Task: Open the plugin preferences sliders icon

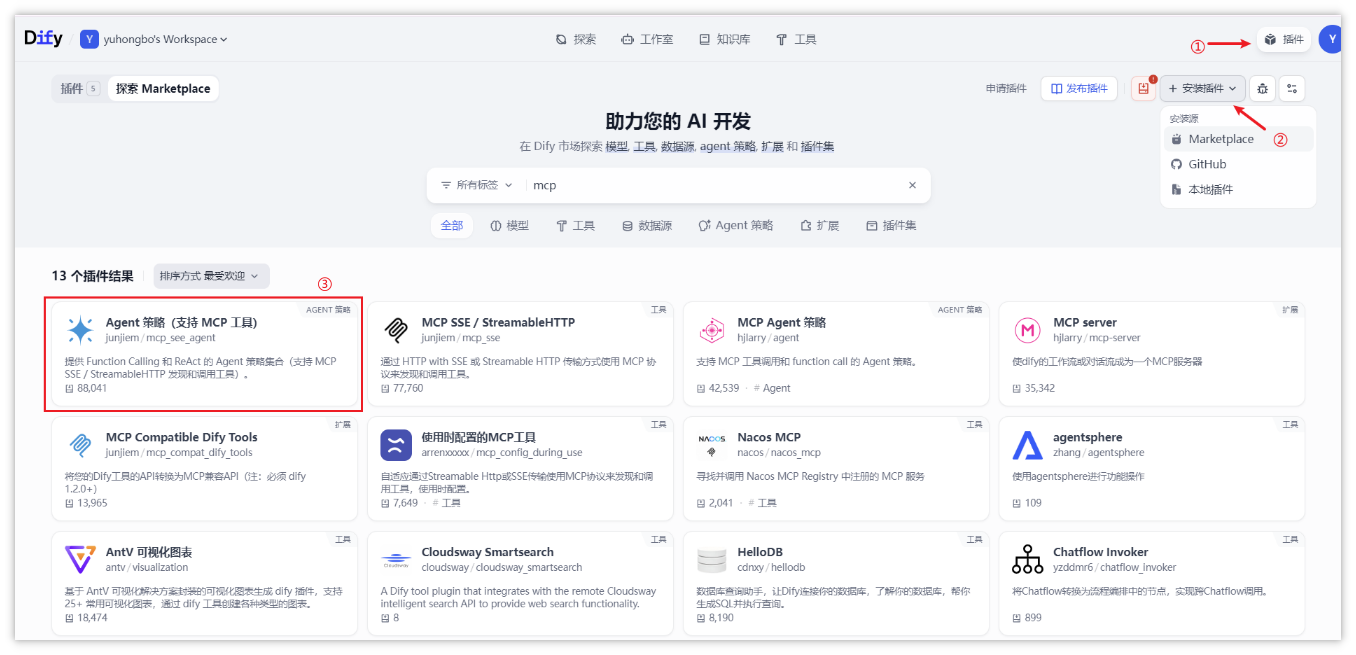Action: (1292, 88)
